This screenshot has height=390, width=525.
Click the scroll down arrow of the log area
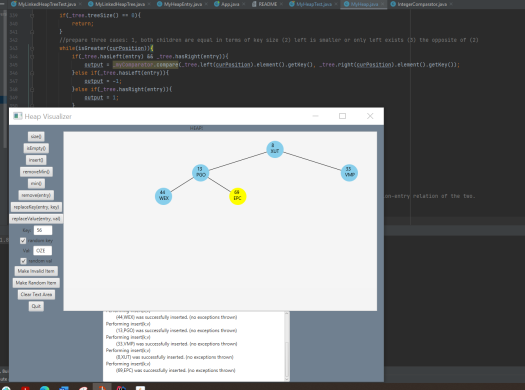[x=287, y=378]
